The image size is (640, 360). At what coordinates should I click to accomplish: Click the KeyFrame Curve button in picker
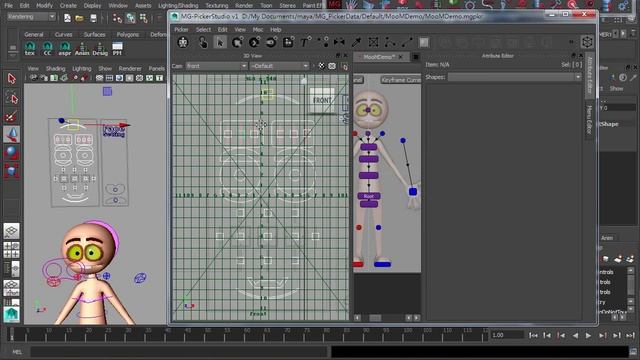(400, 80)
